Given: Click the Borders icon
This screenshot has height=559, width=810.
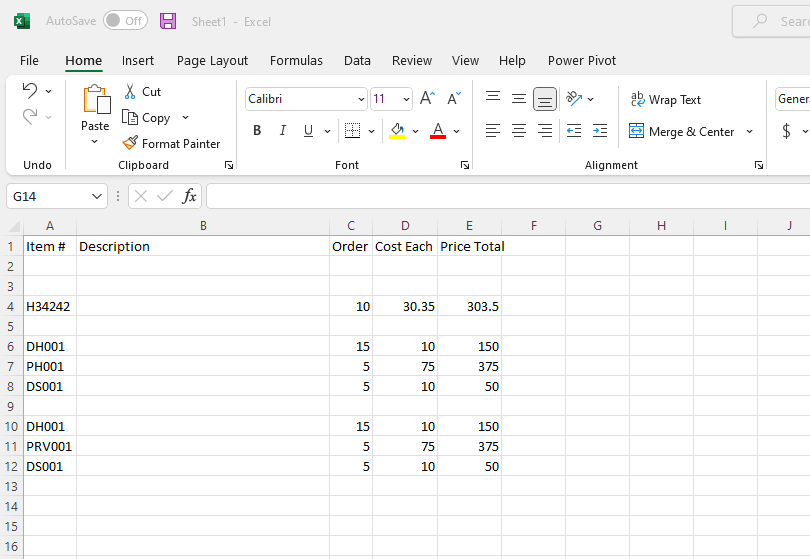Looking at the screenshot, I should 352,130.
